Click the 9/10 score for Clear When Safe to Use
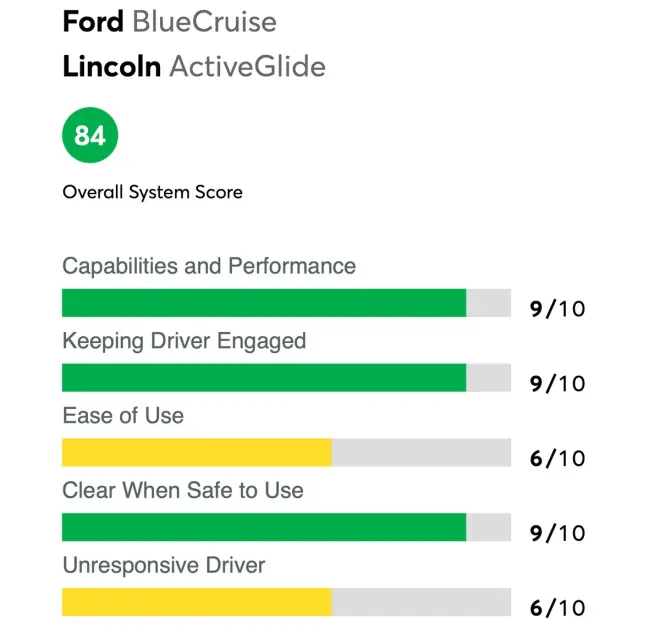Image resolution: width=660 pixels, height=630 pixels. click(557, 533)
